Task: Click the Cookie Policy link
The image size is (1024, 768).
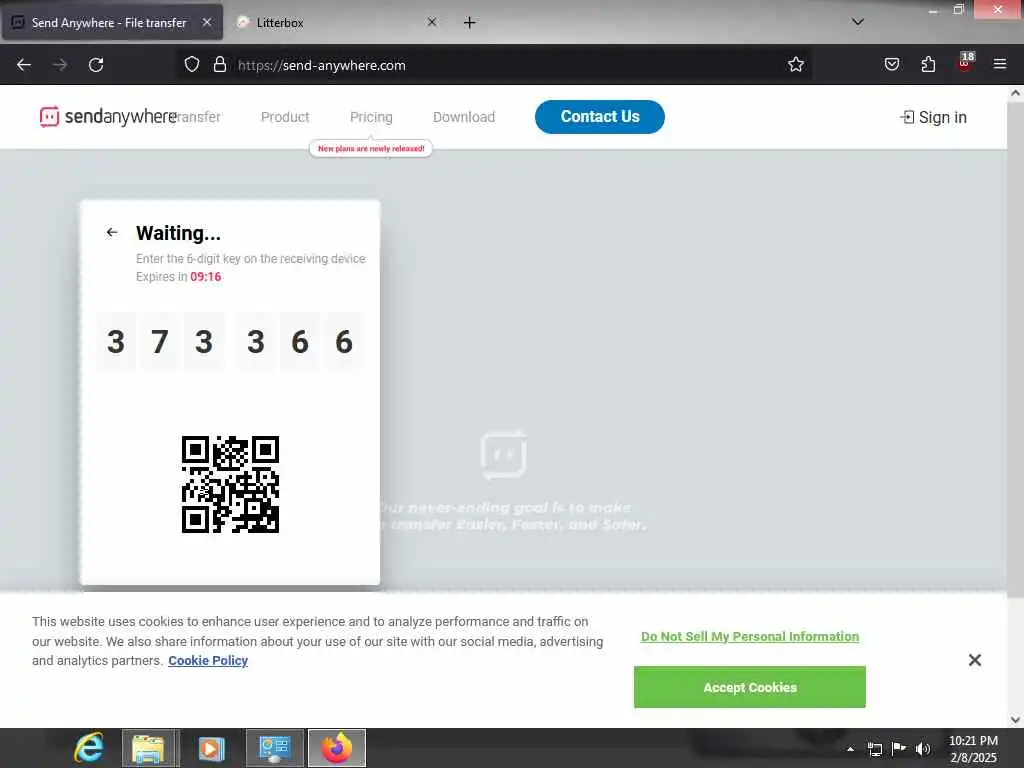Action: (x=208, y=661)
